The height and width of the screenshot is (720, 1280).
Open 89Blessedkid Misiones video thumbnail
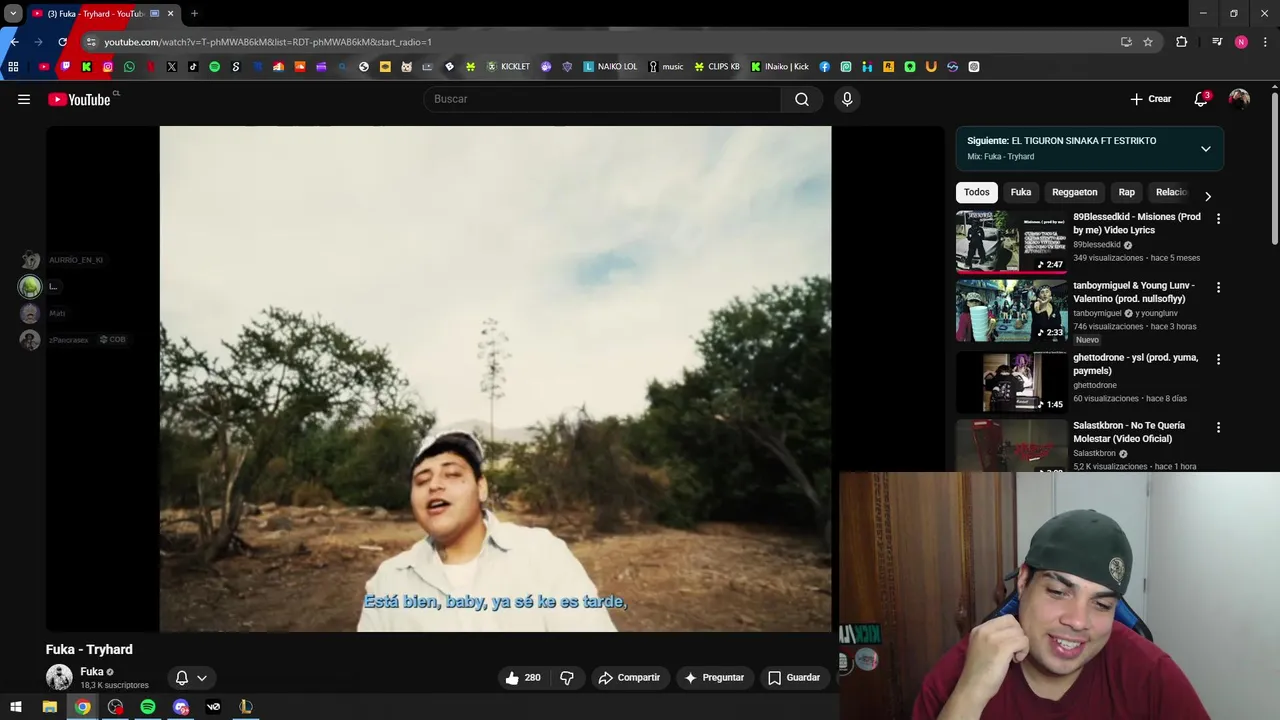coord(1011,241)
